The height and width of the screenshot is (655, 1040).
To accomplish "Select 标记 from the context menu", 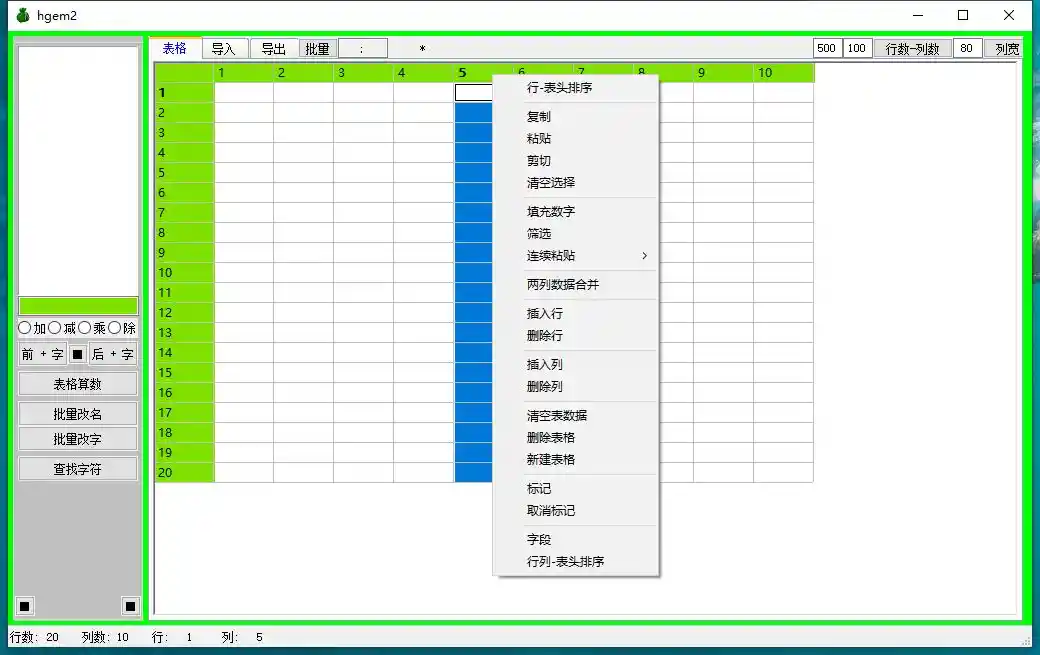I will point(576,489).
